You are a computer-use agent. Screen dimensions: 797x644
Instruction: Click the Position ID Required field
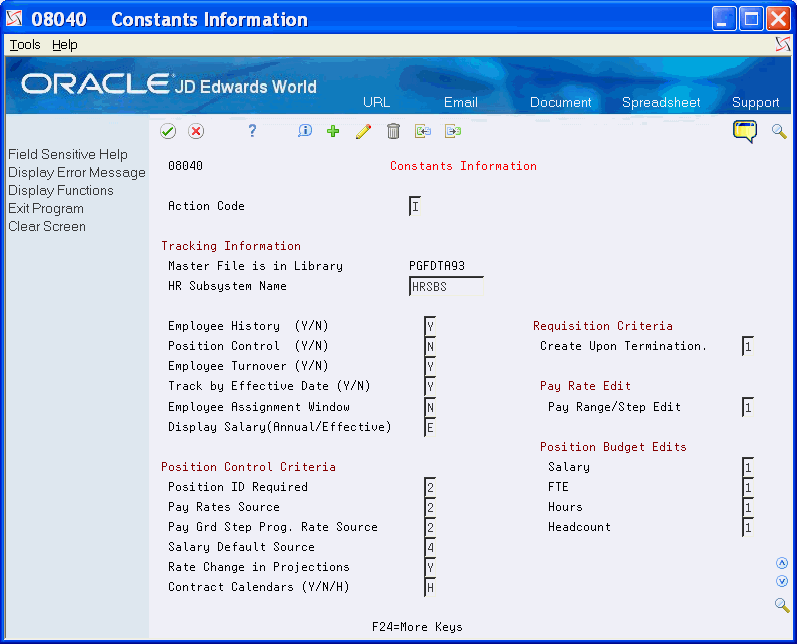click(x=430, y=487)
